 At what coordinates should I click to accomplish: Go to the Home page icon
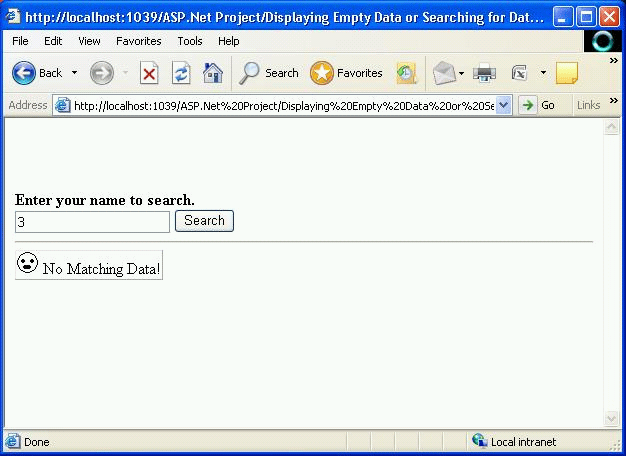click(x=213, y=73)
